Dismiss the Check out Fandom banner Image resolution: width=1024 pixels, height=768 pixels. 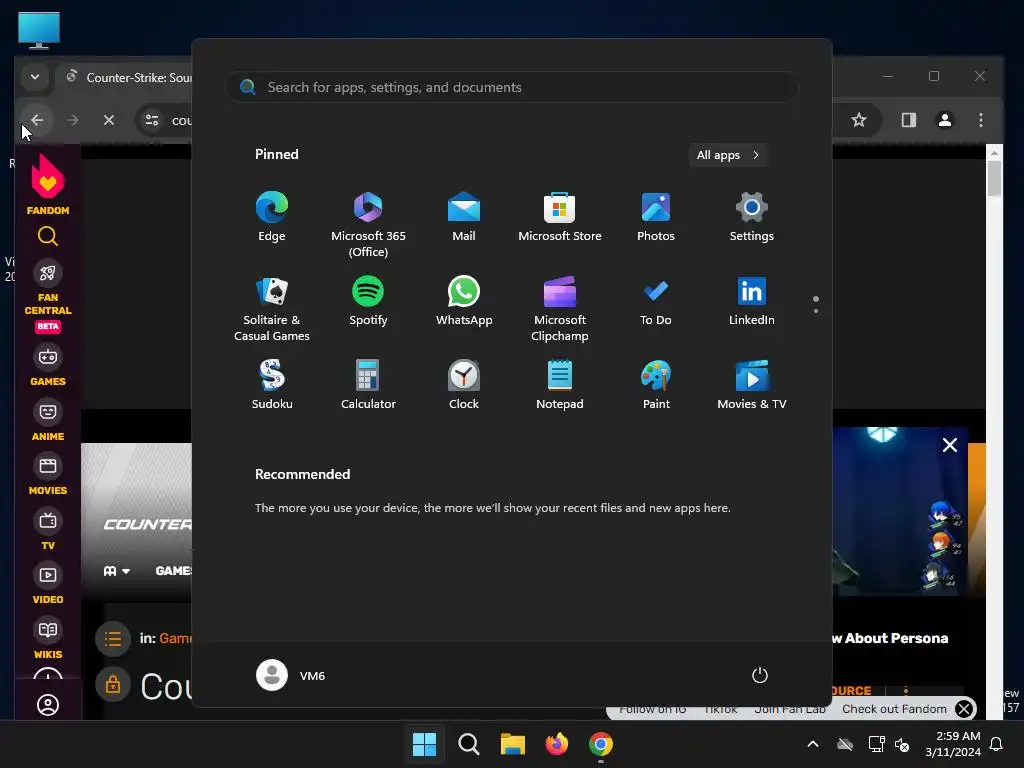pyautogui.click(x=964, y=709)
